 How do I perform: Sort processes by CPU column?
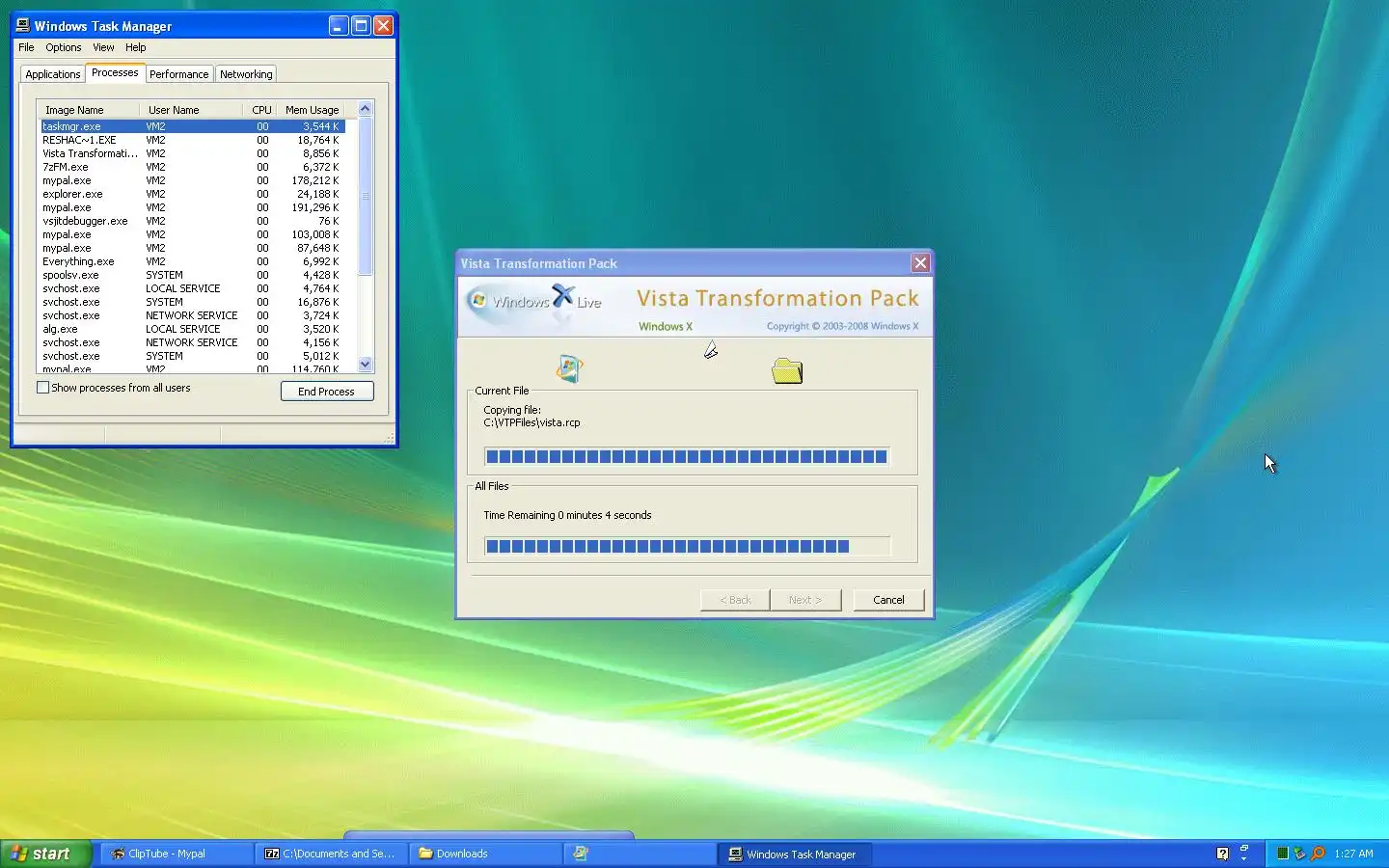tap(260, 110)
